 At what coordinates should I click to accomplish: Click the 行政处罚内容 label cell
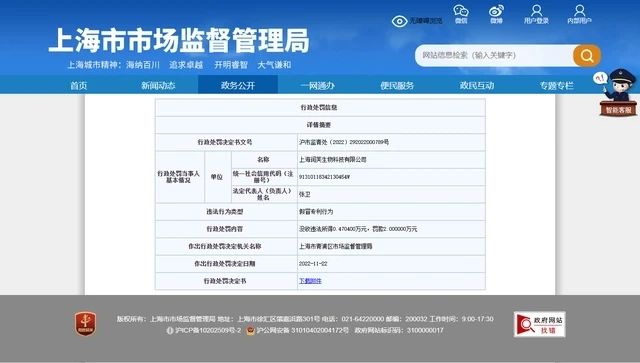tap(226, 229)
